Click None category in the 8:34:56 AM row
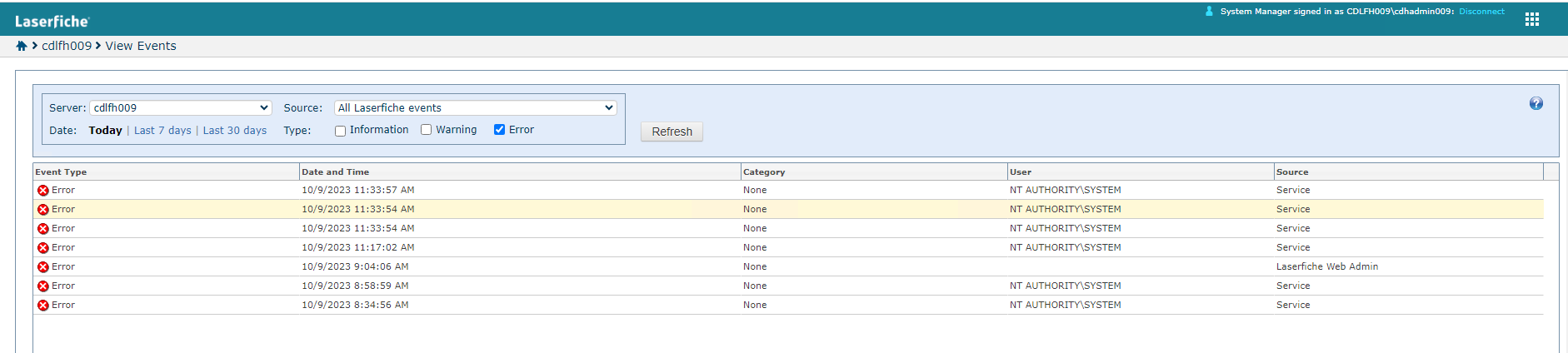This screenshot has width=1568, height=353. pos(755,306)
